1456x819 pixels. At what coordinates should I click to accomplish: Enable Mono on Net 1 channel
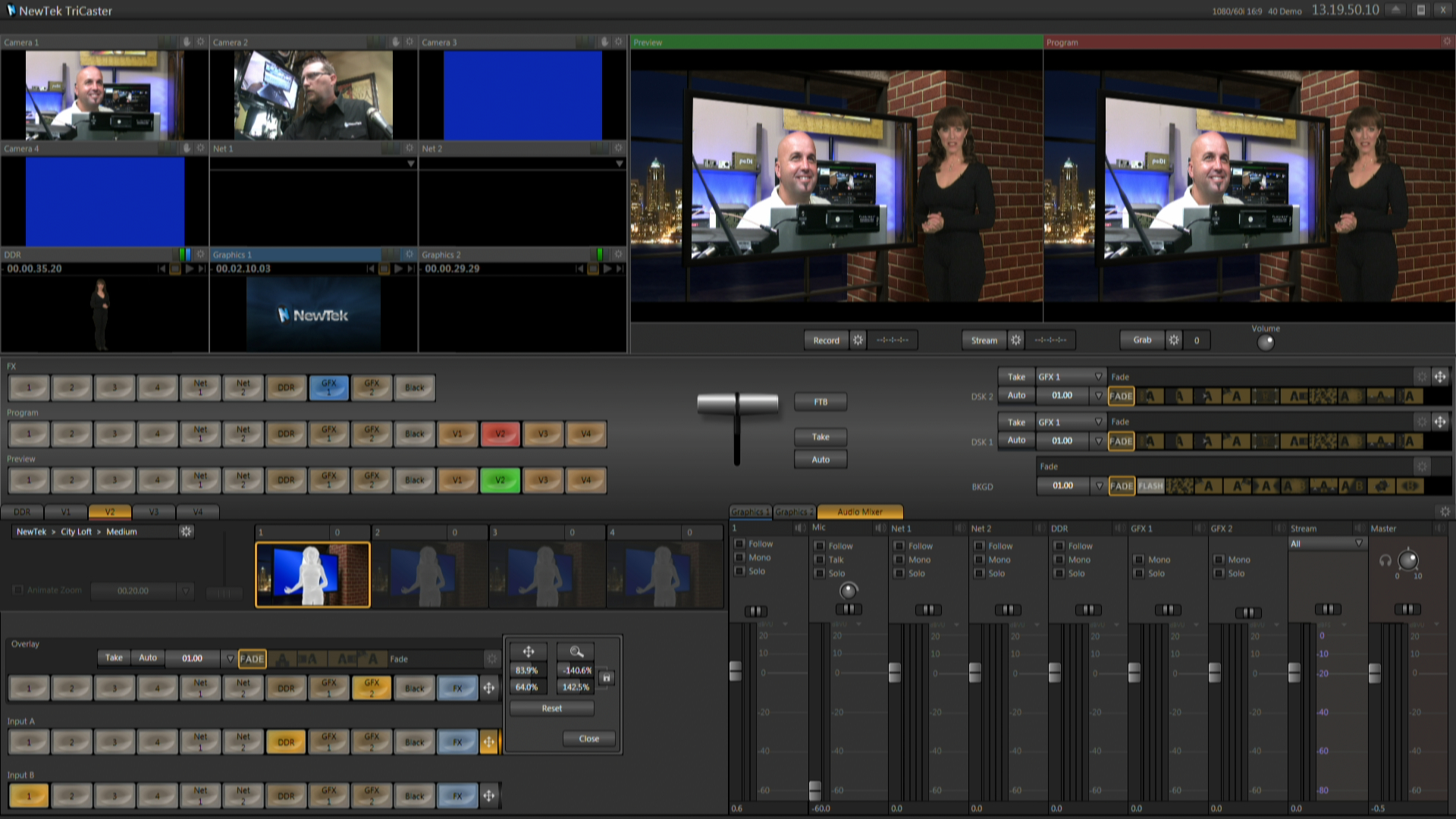point(899,560)
